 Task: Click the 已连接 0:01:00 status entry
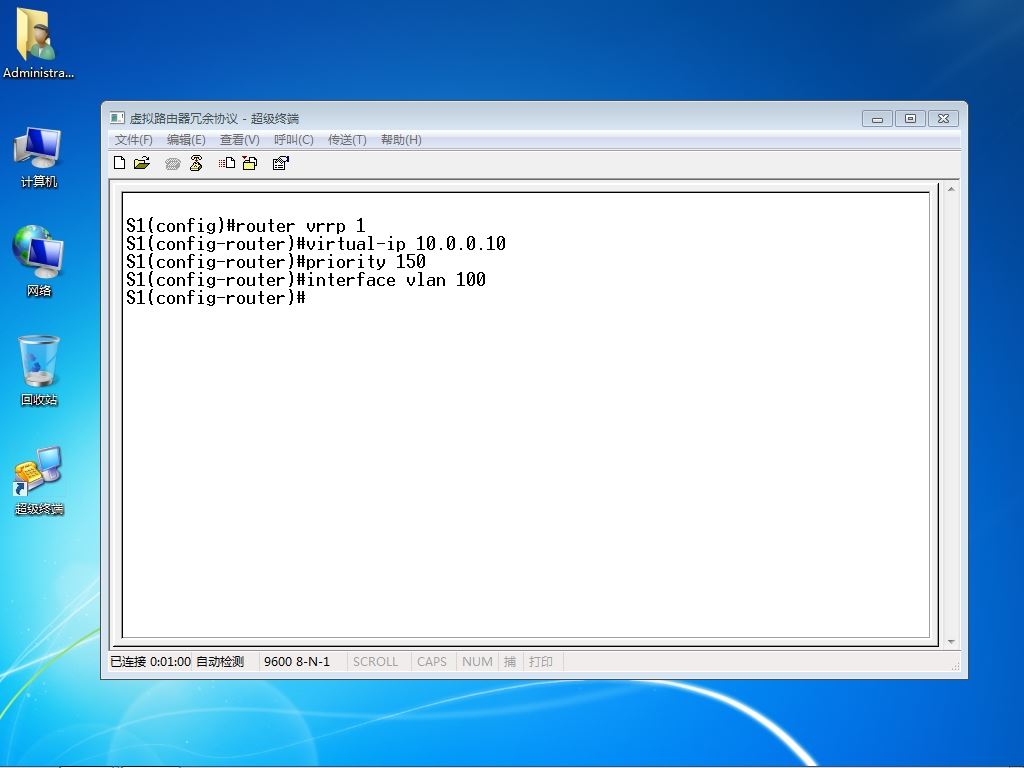click(x=150, y=662)
